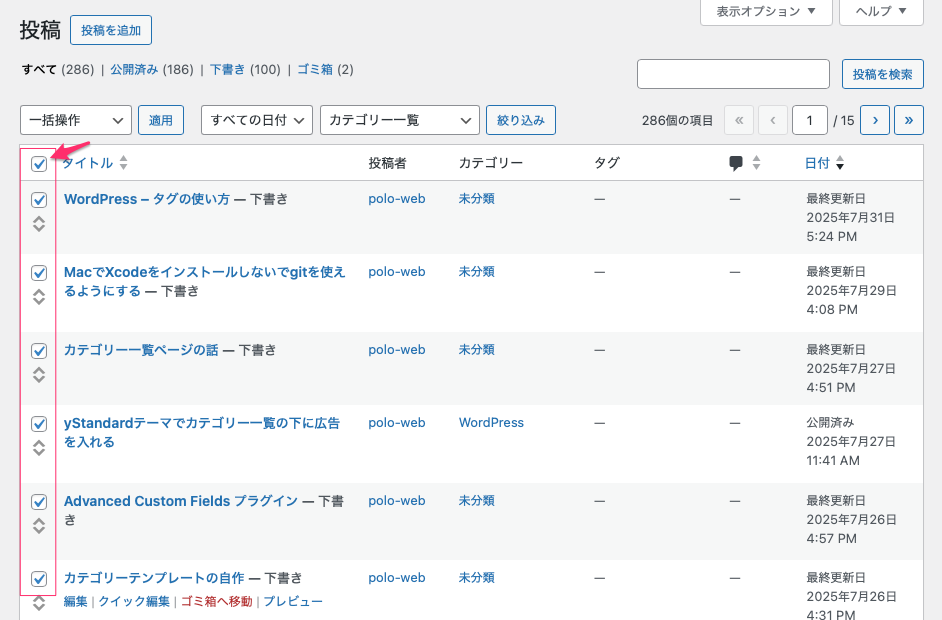Click the reorder handle under MacでXcode post
This screenshot has height=620, width=942.
pyautogui.click(x=39, y=297)
